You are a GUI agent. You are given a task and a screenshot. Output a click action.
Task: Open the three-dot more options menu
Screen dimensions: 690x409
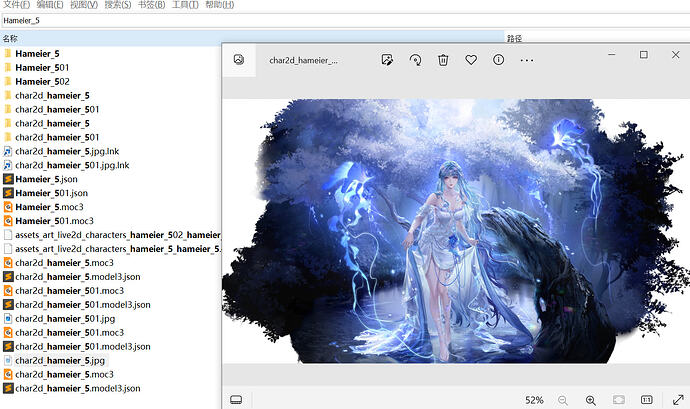click(527, 60)
